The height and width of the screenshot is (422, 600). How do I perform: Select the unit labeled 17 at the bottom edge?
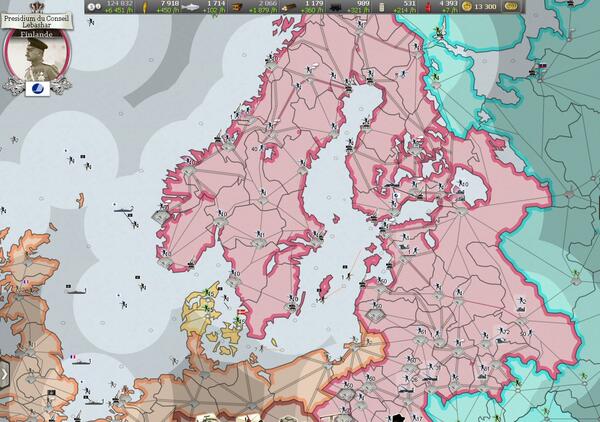(417, 418)
